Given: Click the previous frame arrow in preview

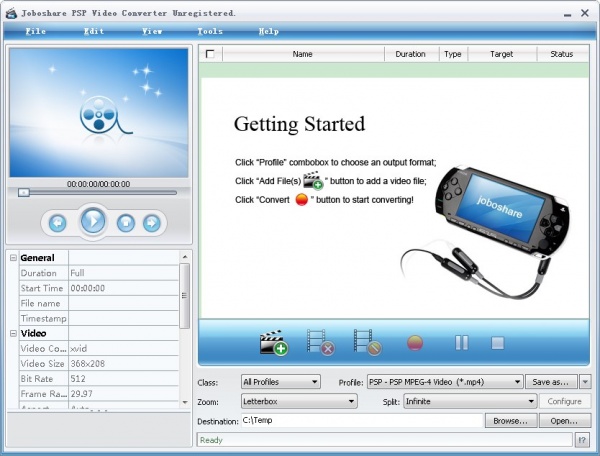Looking at the screenshot, I should click(58, 223).
